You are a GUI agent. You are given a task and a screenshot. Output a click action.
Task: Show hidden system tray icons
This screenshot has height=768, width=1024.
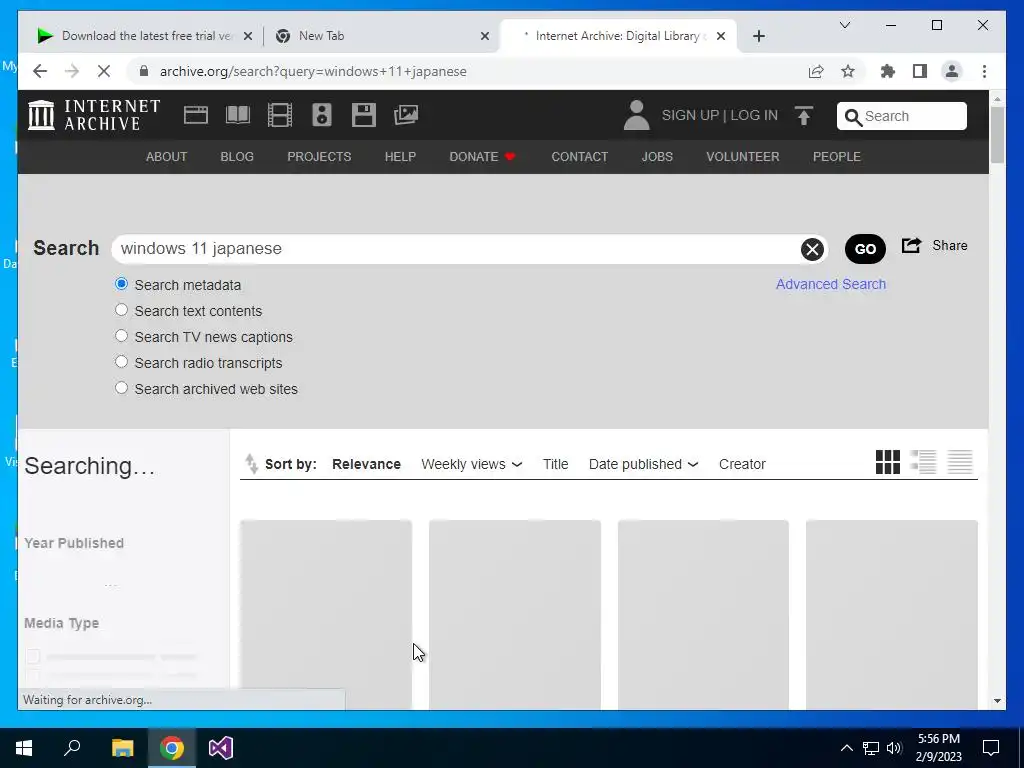click(x=846, y=748)
